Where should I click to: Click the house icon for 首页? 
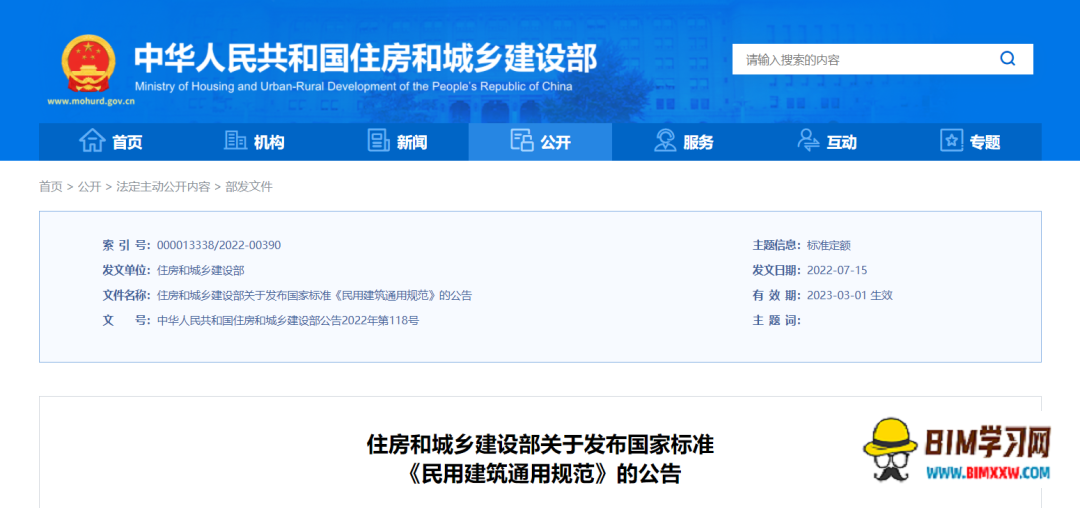92,141
